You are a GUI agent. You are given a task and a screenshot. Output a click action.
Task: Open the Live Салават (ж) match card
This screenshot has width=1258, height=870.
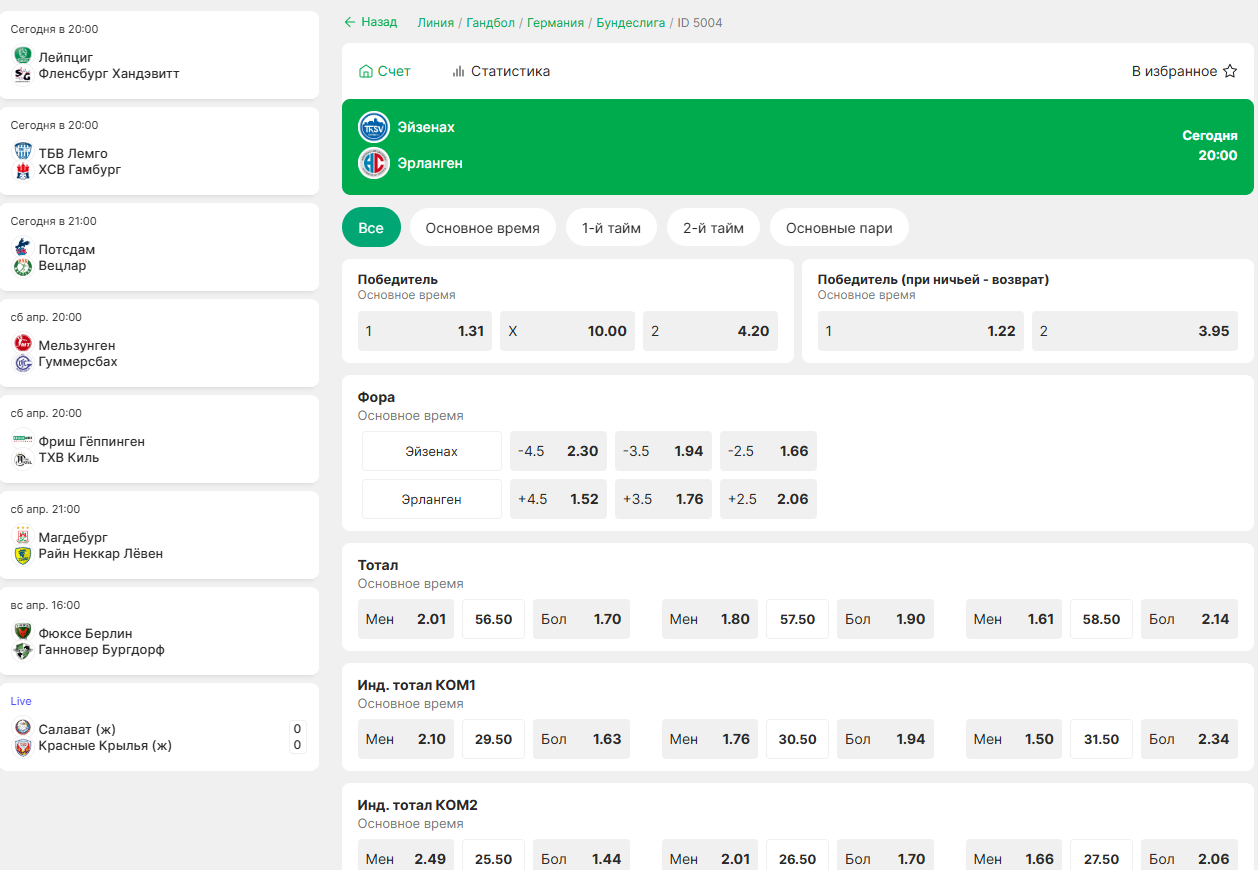[160, 727]
